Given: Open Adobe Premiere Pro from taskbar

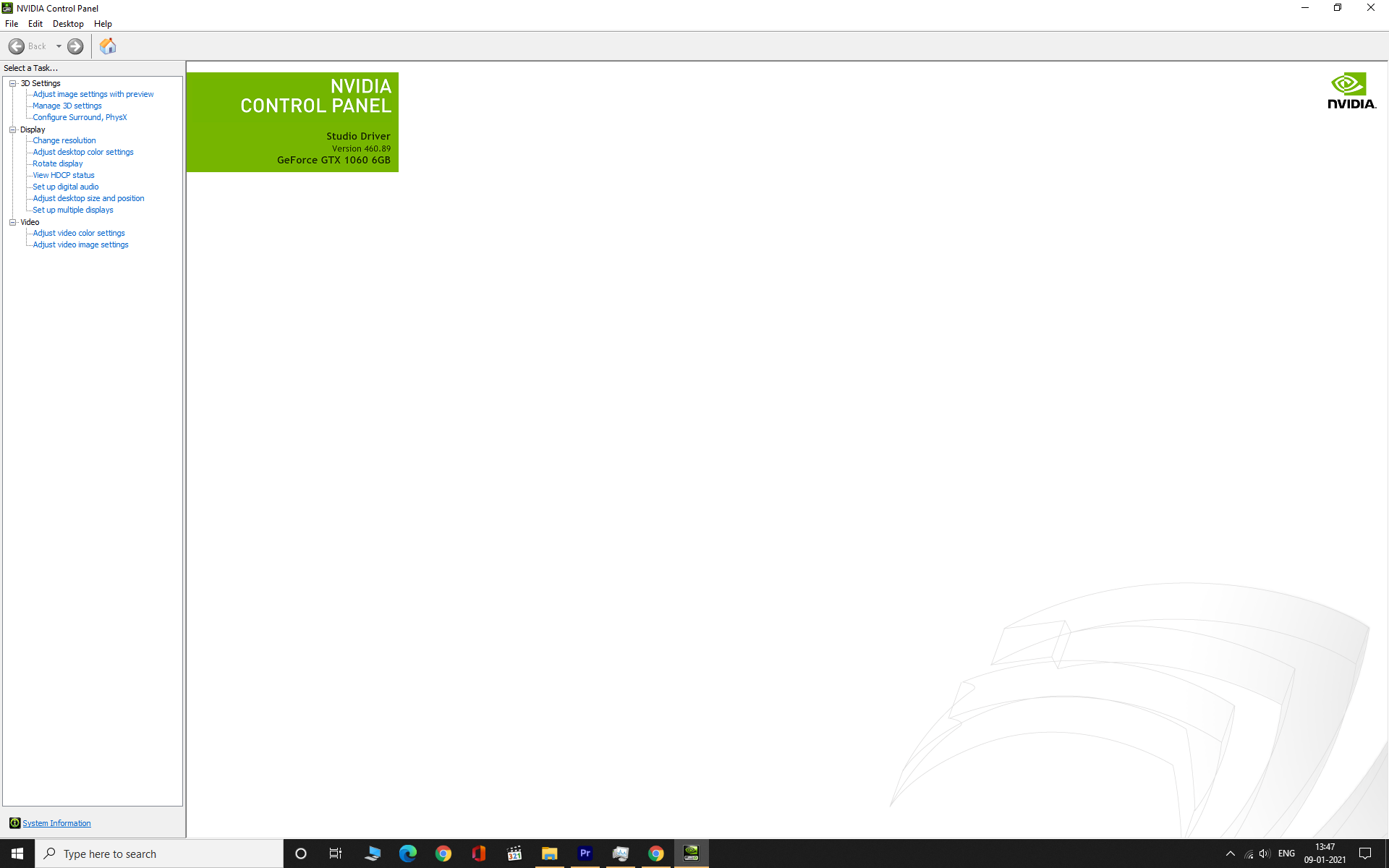Looking at the screenshot, I should coord(585,854).
